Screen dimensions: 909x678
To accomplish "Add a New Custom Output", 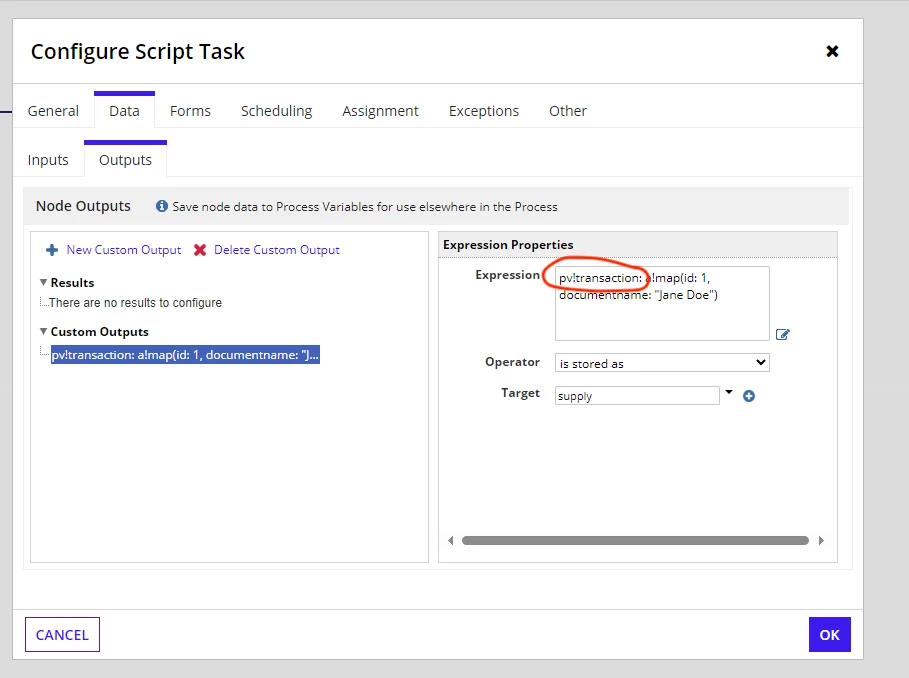I will click(123, 250).
